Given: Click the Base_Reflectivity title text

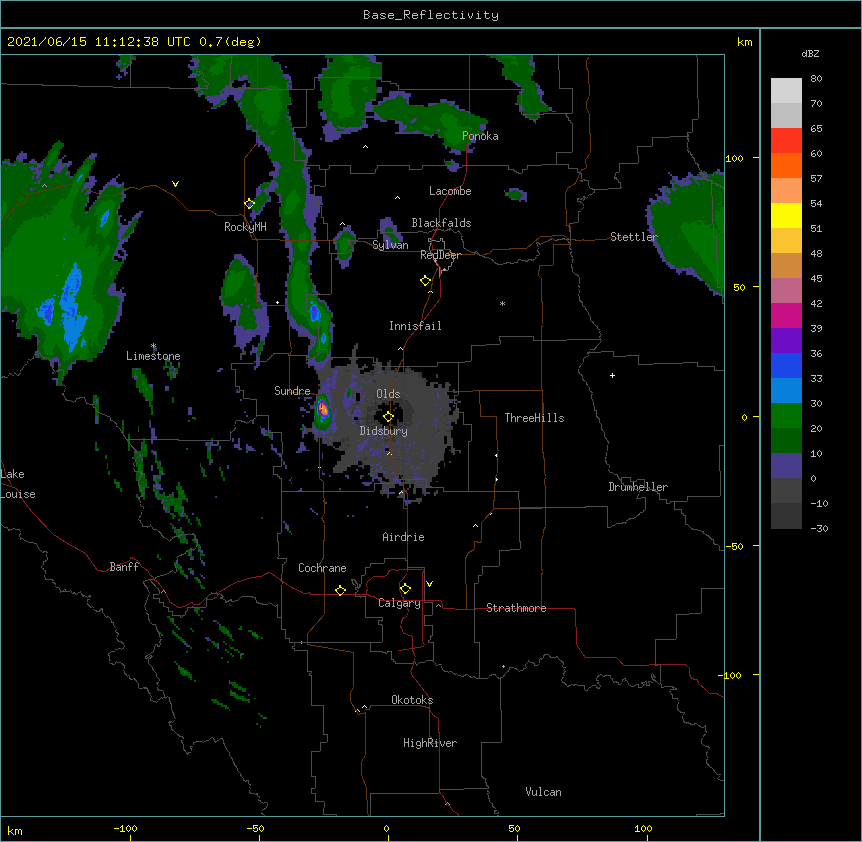Looking at the screenshot, I should (431, 15).
